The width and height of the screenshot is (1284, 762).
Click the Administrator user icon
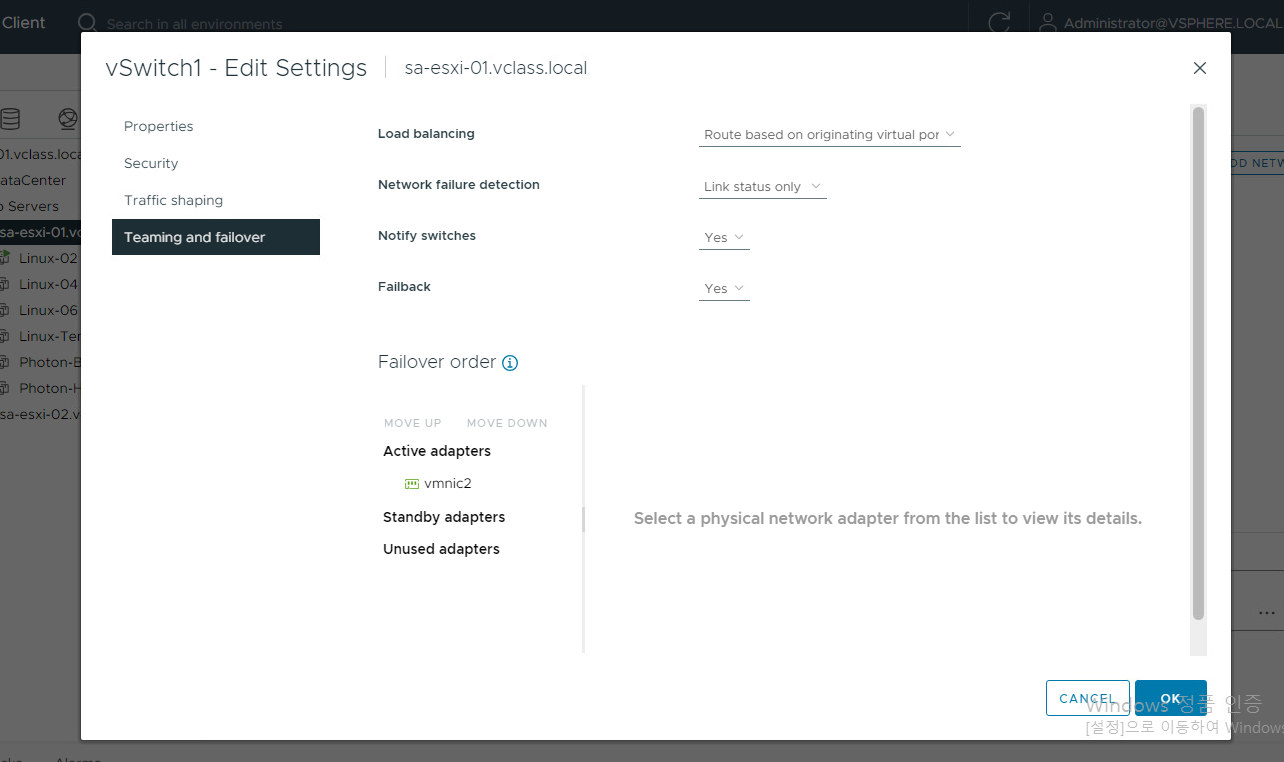[1048, 22]
